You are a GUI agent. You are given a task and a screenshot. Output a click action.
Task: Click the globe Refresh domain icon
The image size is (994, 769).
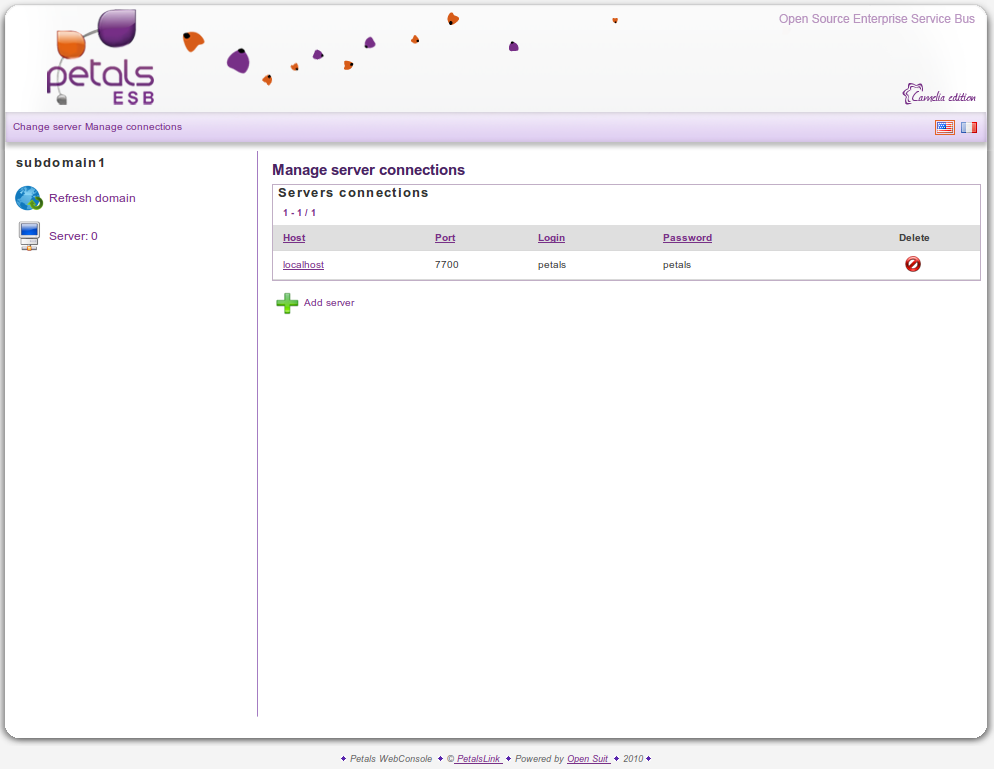click(28, 198)
